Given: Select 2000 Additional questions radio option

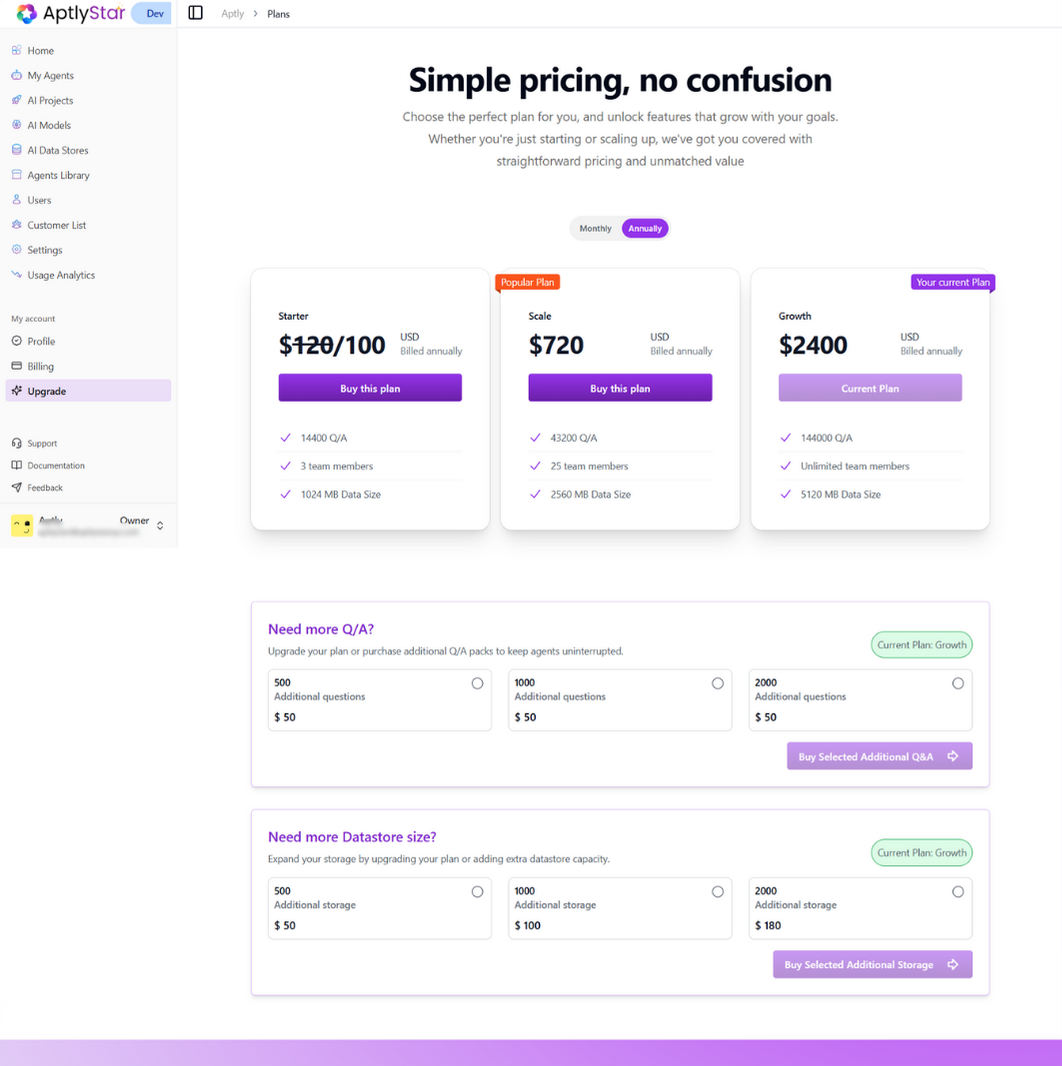Looking at the screenshot, I should [958, 683].
